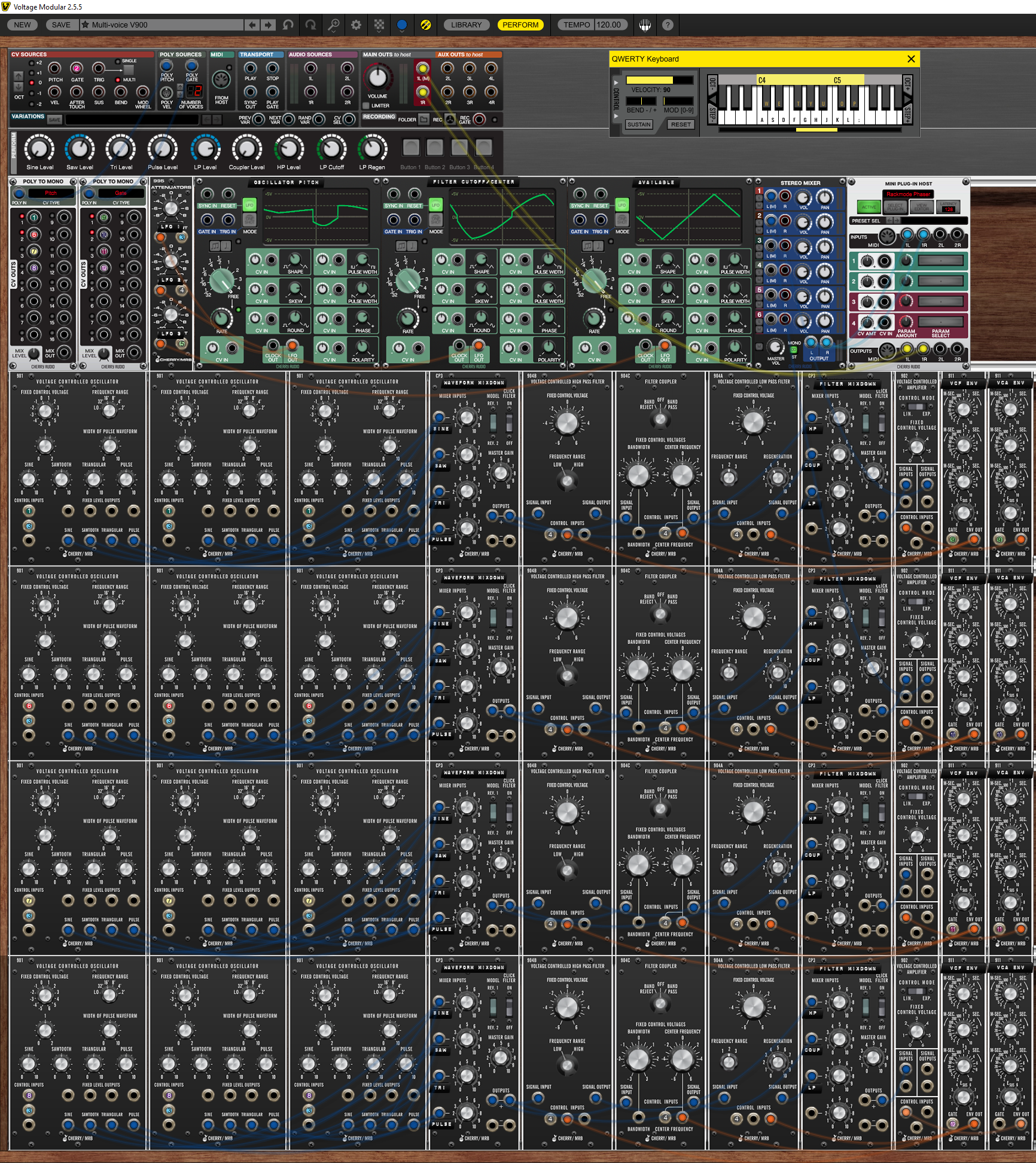Toggle the yellow cable visibility icon
This screenshot has width=1036, height=1163.
click(426, 25)
